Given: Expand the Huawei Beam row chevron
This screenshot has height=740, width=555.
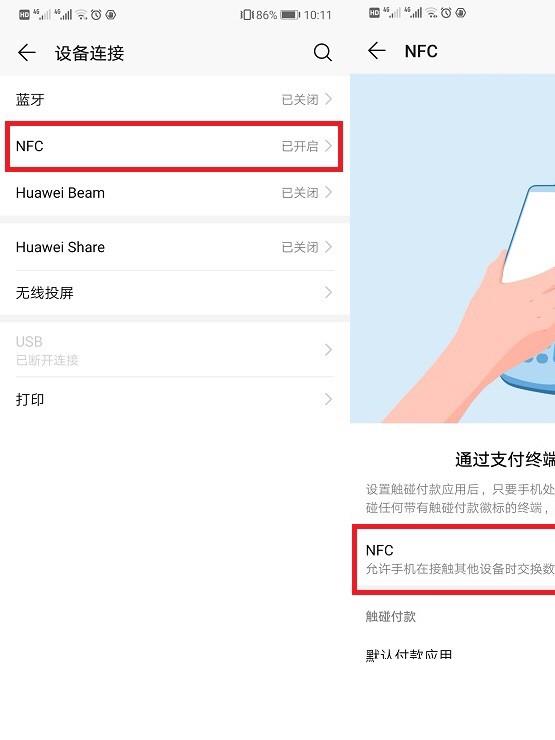Looking at the screenshot, I should click(x=328, y=193).
